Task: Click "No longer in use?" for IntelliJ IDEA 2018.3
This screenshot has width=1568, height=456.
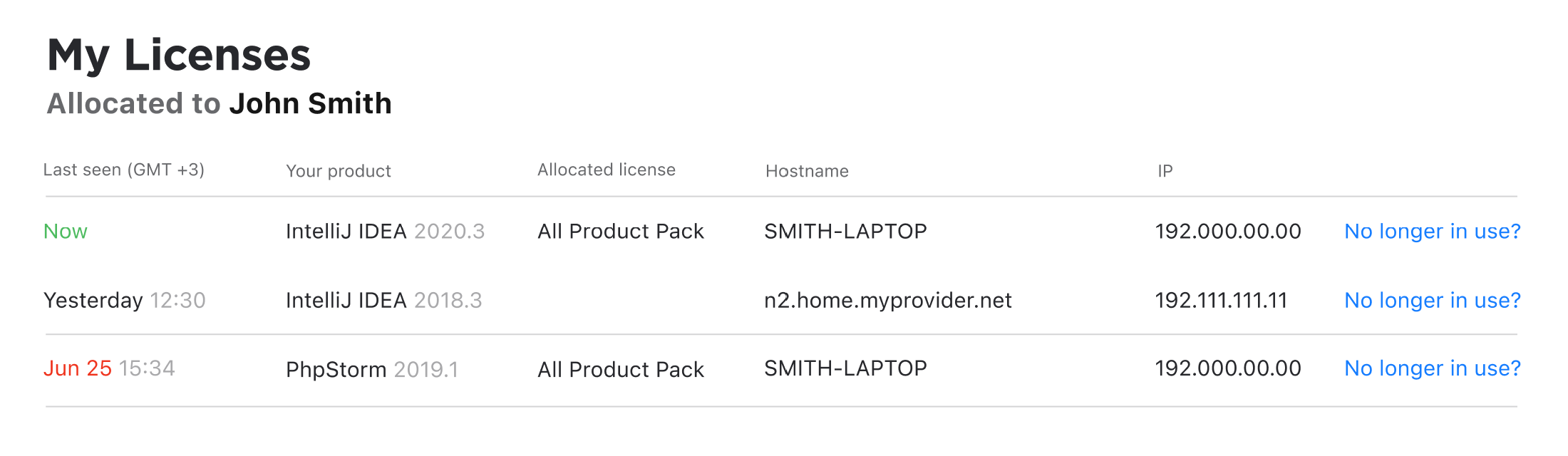Action: [1432, 301]
